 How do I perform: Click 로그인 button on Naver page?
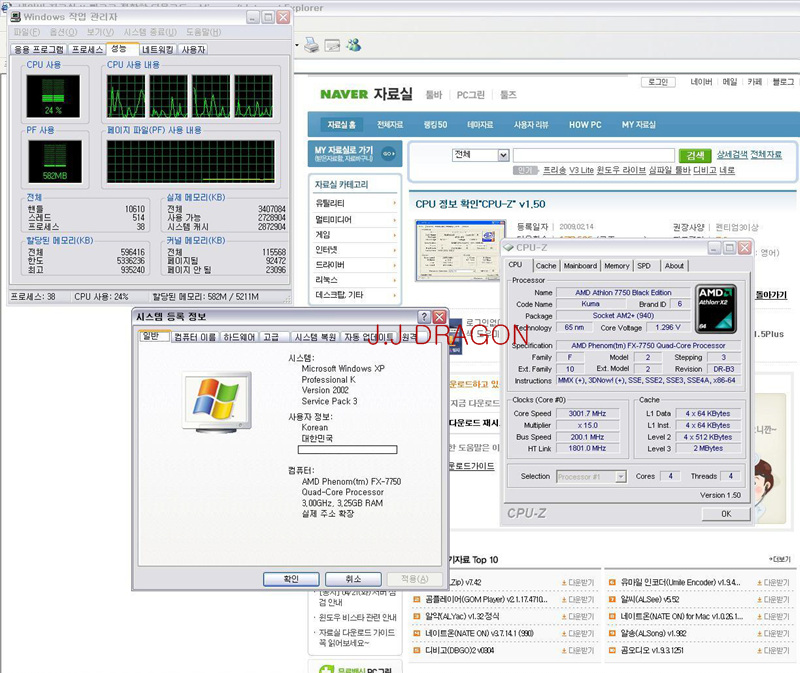tap(658, 82)
